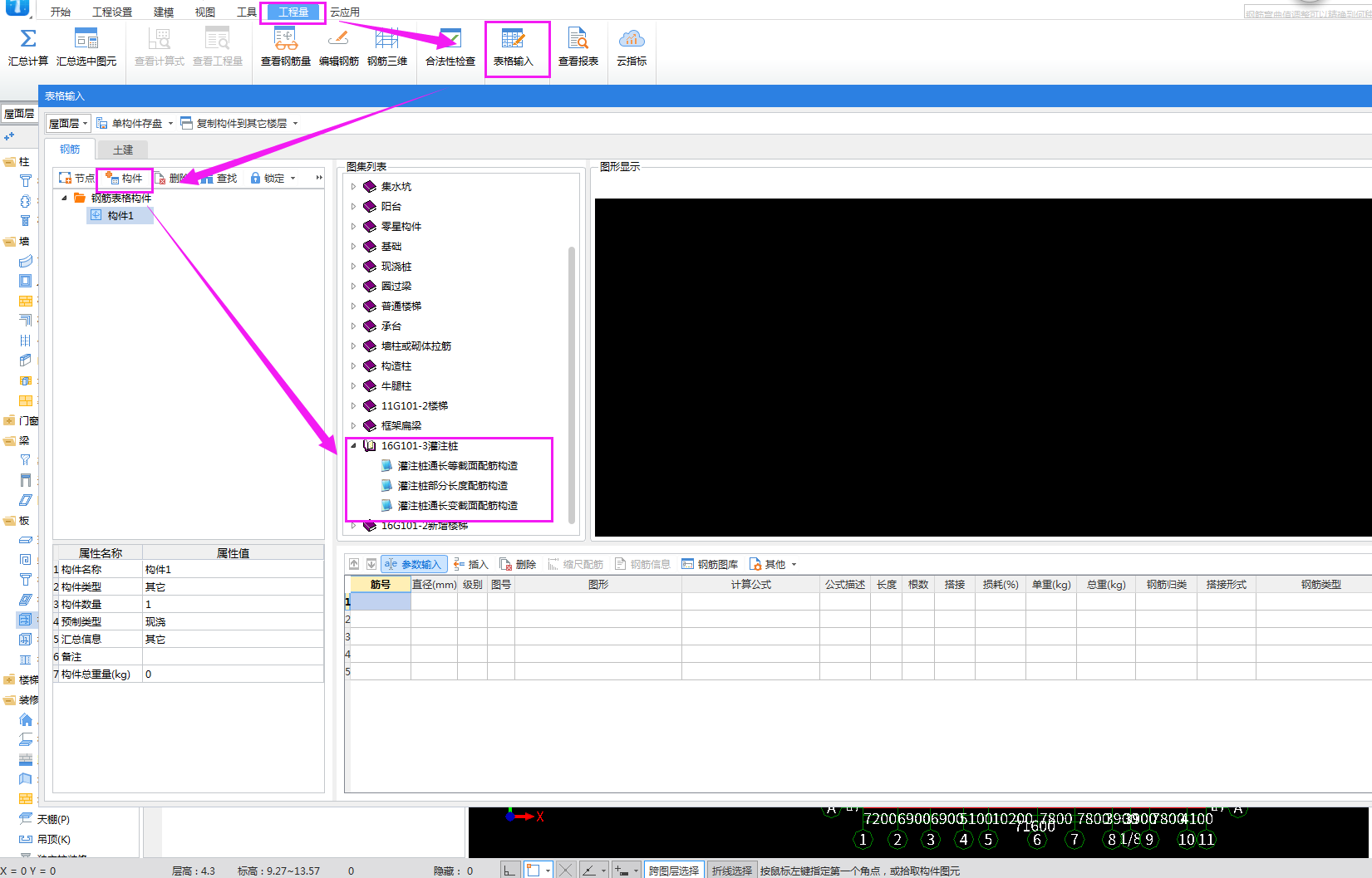The image size is (1372, 878).
Task: Add a 节点 node in component tree
Action: 76,179
